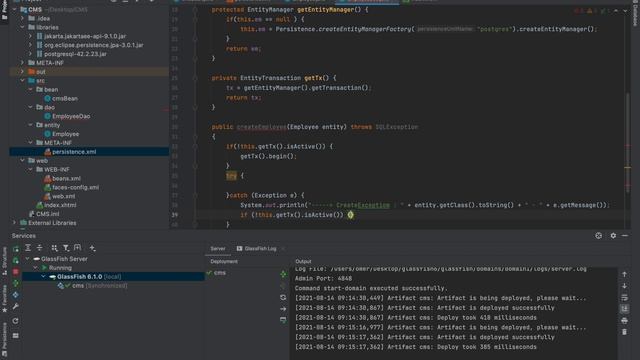Open the Filter options in Services toolbar

pyautogui.click(x=66, y=248)
